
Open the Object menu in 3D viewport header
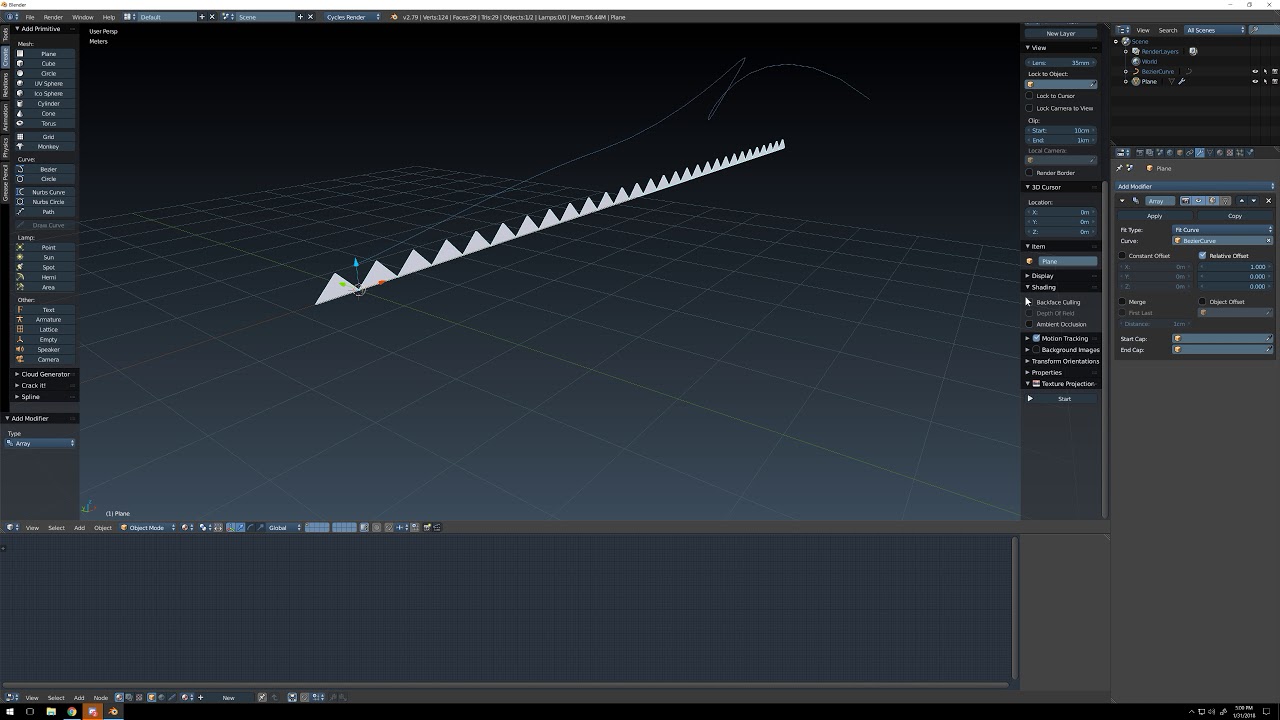(103, 528)
